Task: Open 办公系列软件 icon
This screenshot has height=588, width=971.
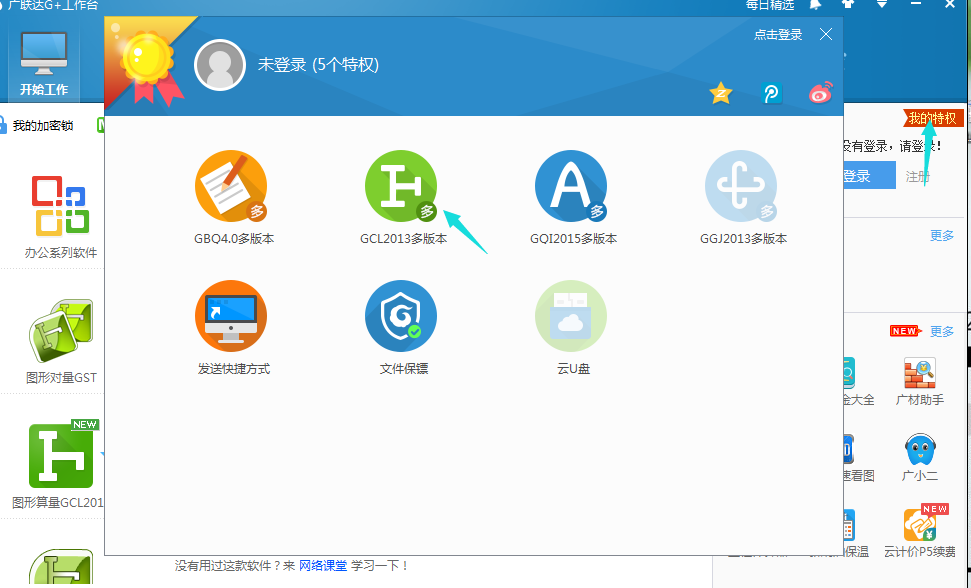Action: click(x=61, y=206)
